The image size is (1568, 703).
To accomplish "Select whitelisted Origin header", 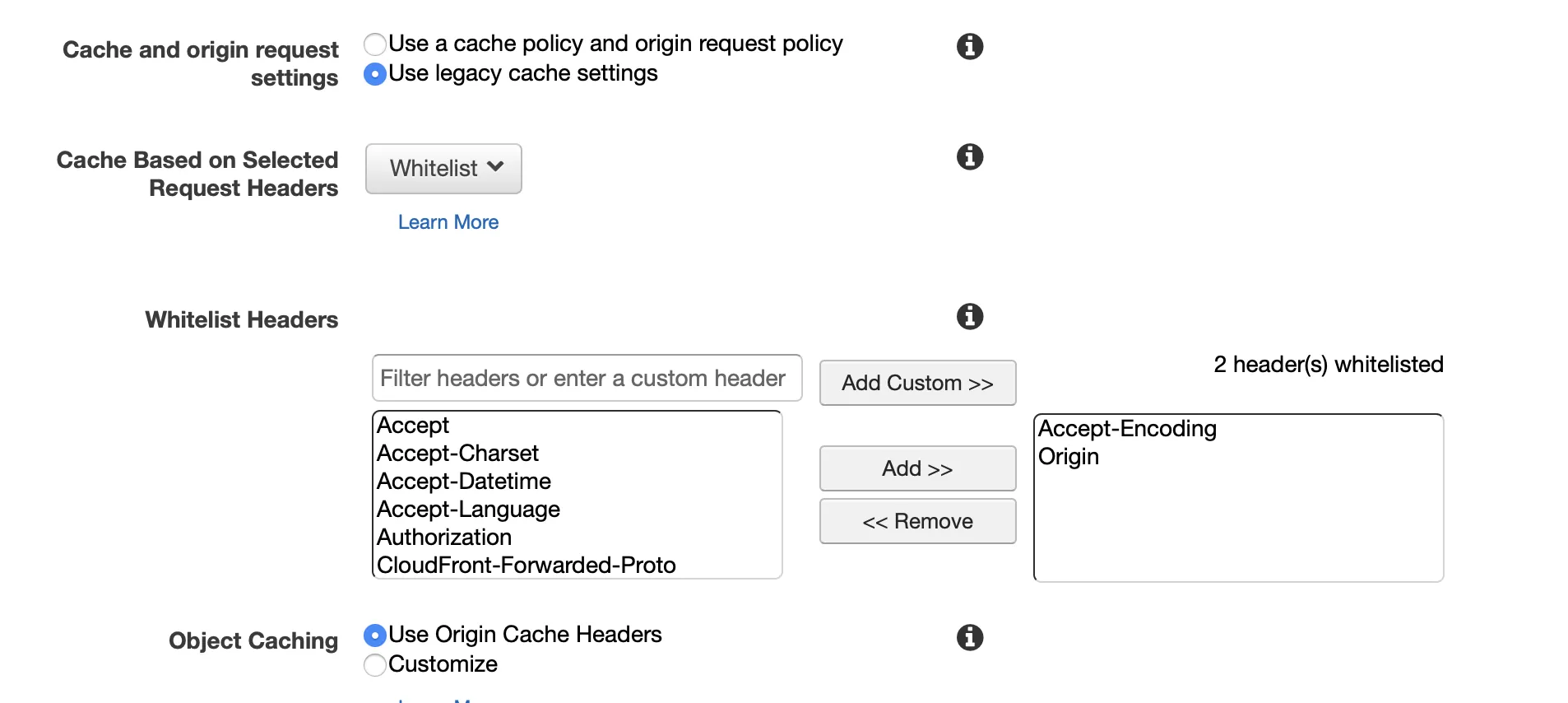I will [1069, 457].
